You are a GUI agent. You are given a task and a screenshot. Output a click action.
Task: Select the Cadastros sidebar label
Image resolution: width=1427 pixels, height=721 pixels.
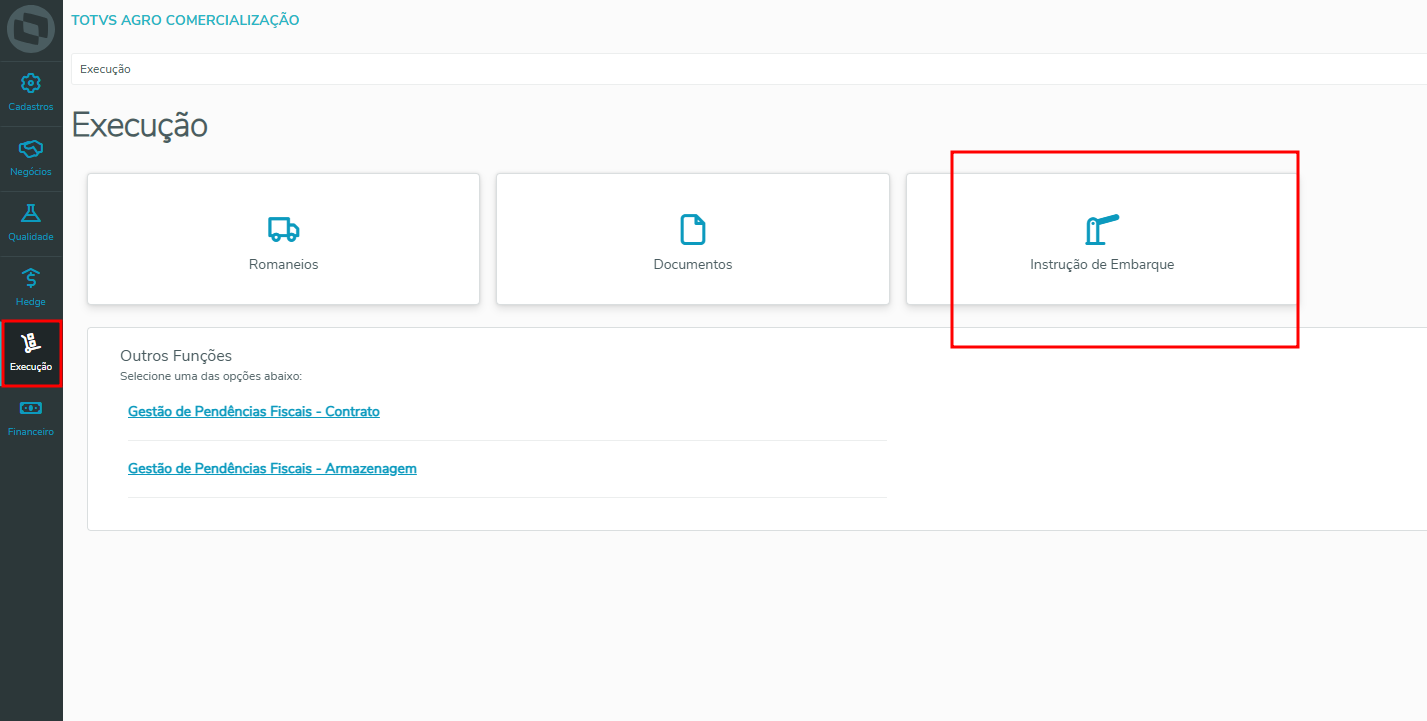(x=31, y=107)
